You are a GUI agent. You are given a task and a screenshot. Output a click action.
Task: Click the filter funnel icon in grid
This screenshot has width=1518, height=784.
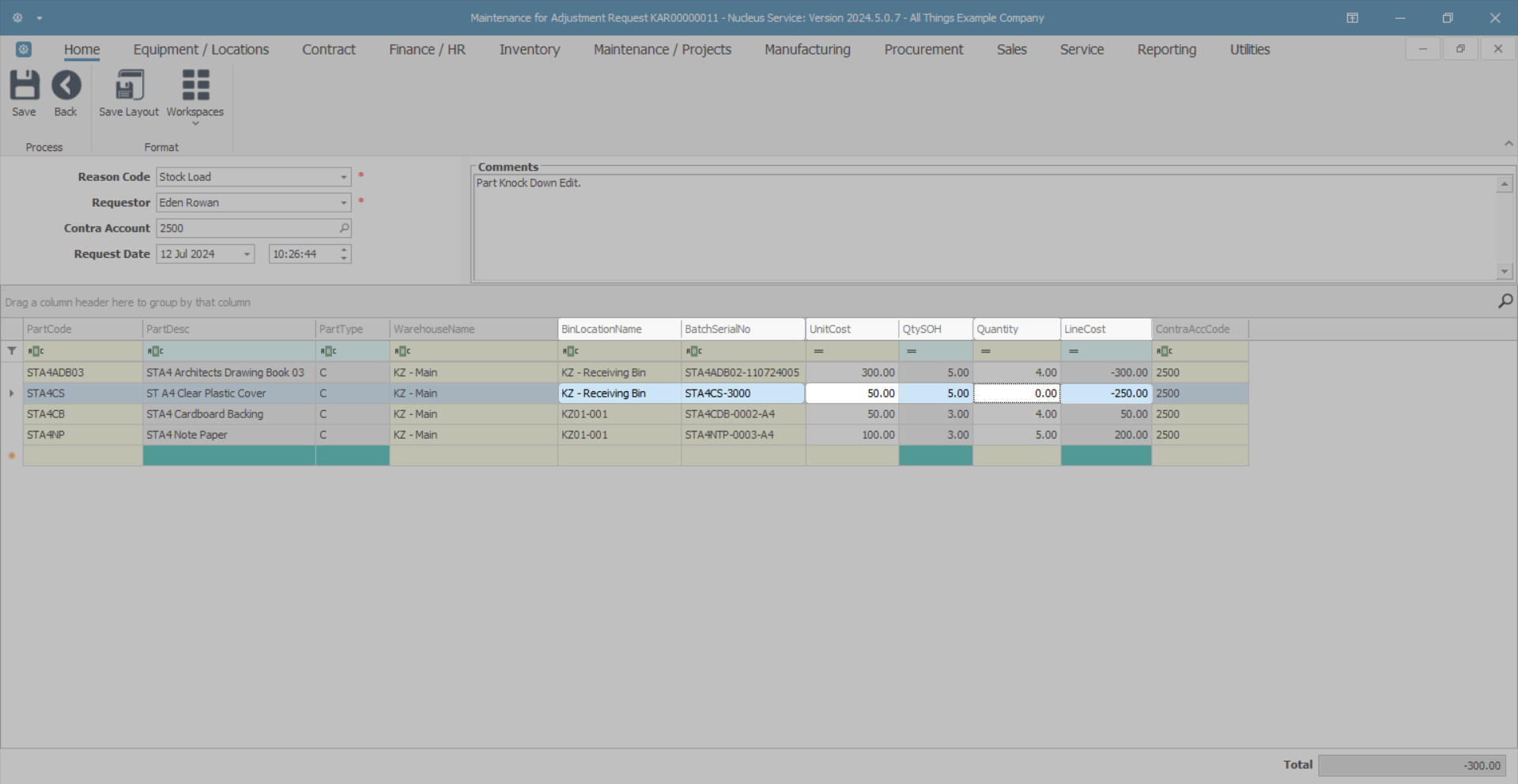click(12, 351)
